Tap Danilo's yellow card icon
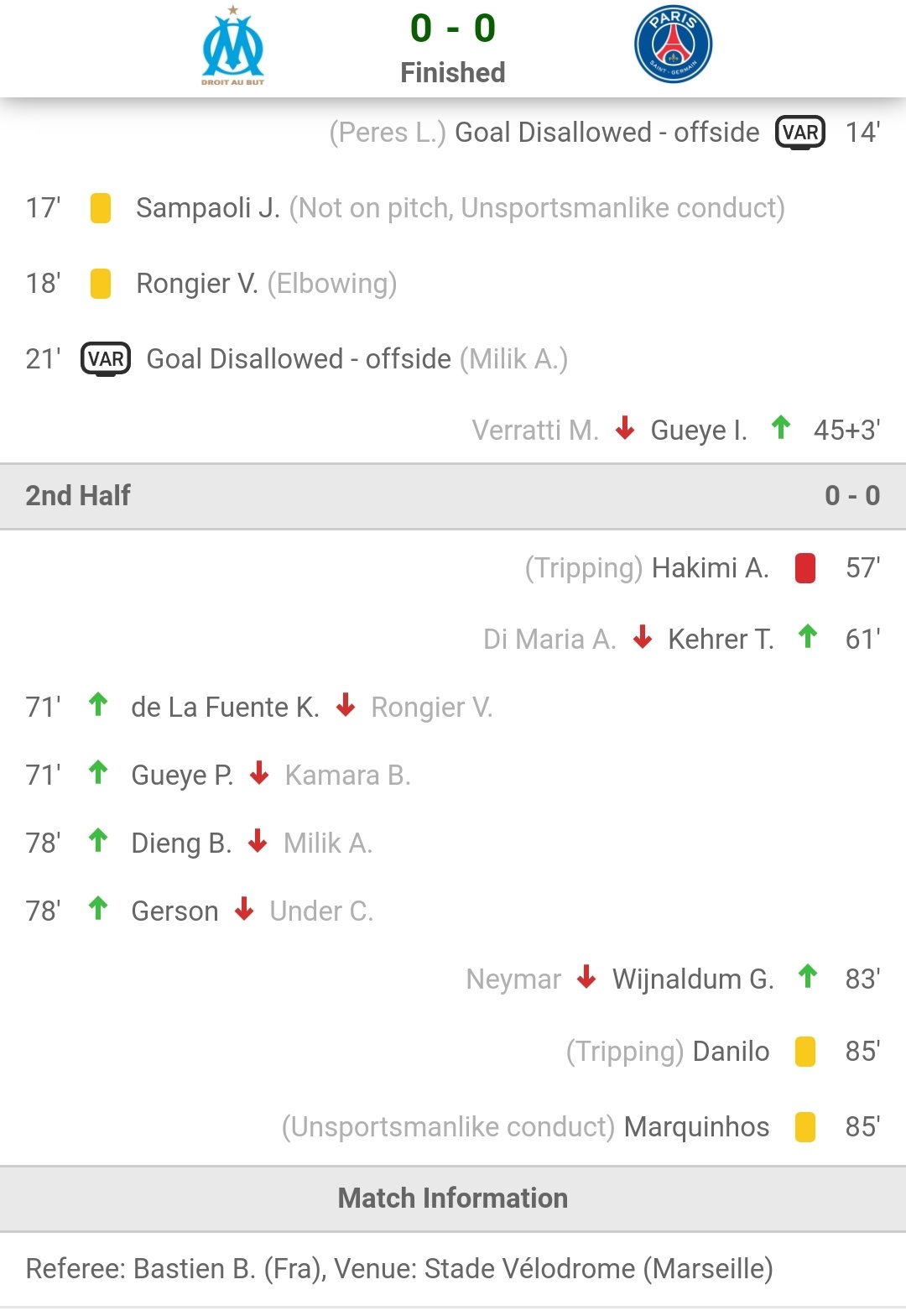 point(805,1052)
